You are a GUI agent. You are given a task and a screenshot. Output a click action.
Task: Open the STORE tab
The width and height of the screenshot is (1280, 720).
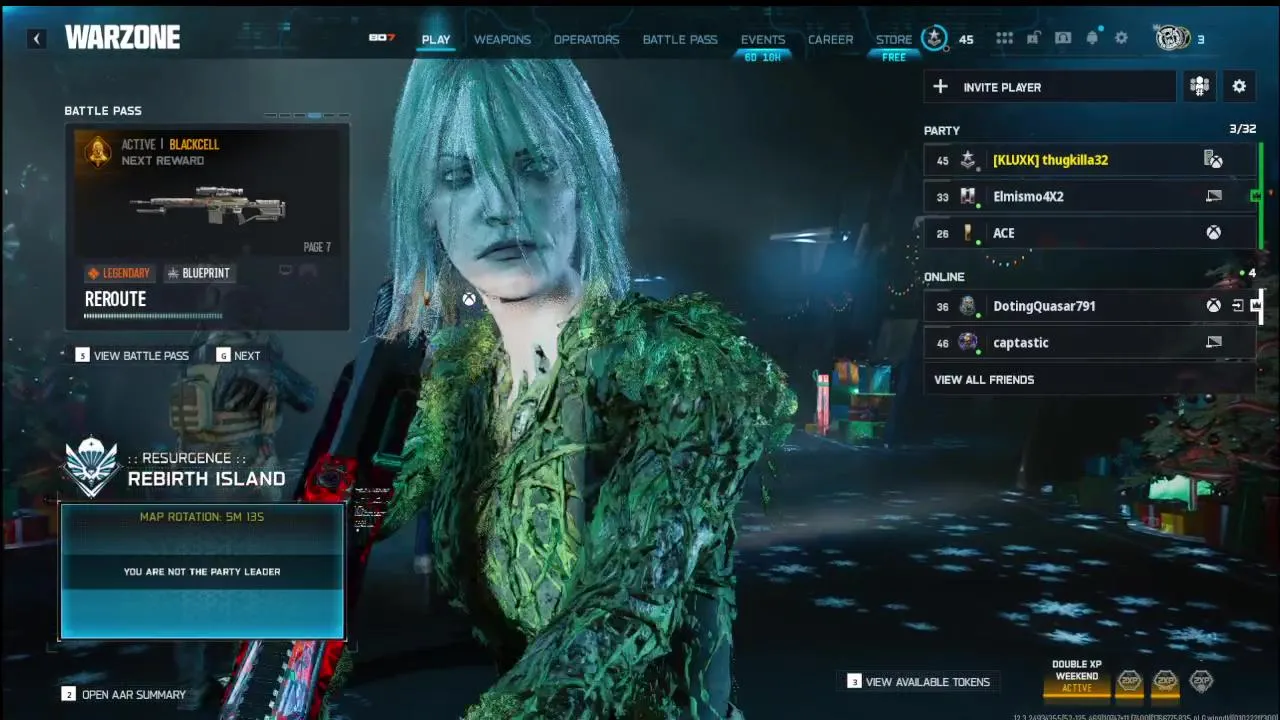pos(894,40)
